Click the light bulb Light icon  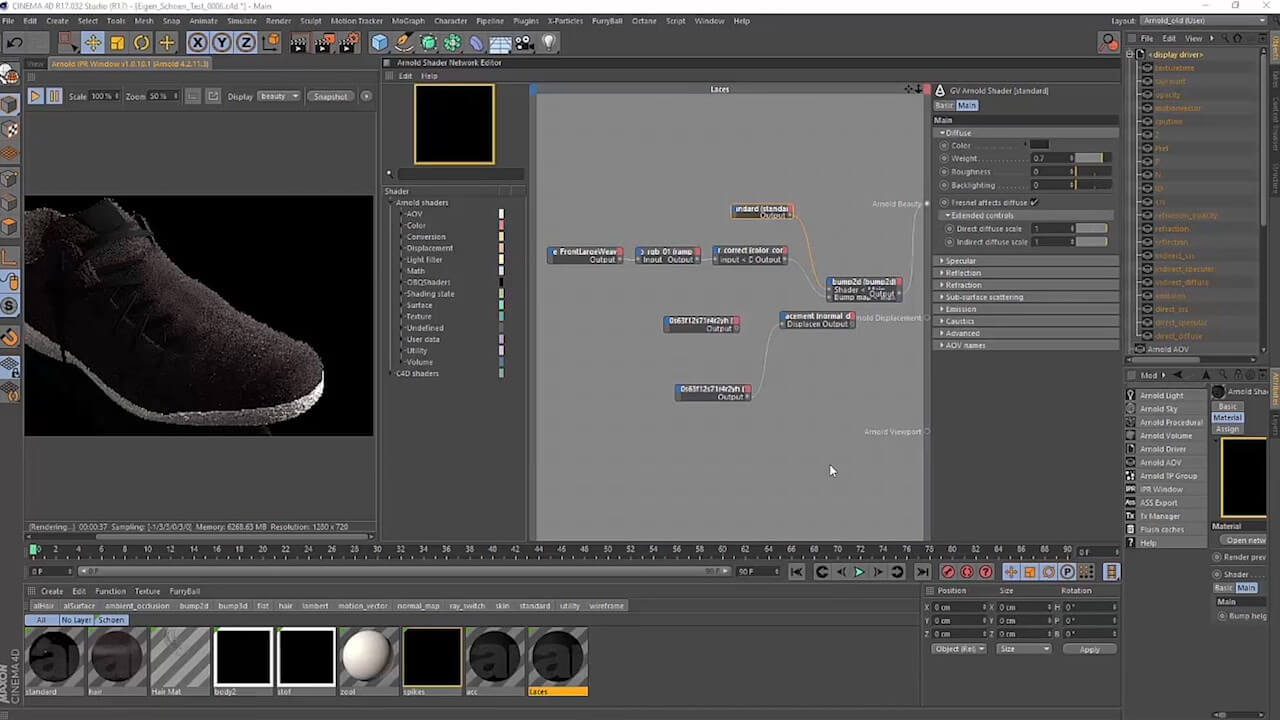pos(548,42)
